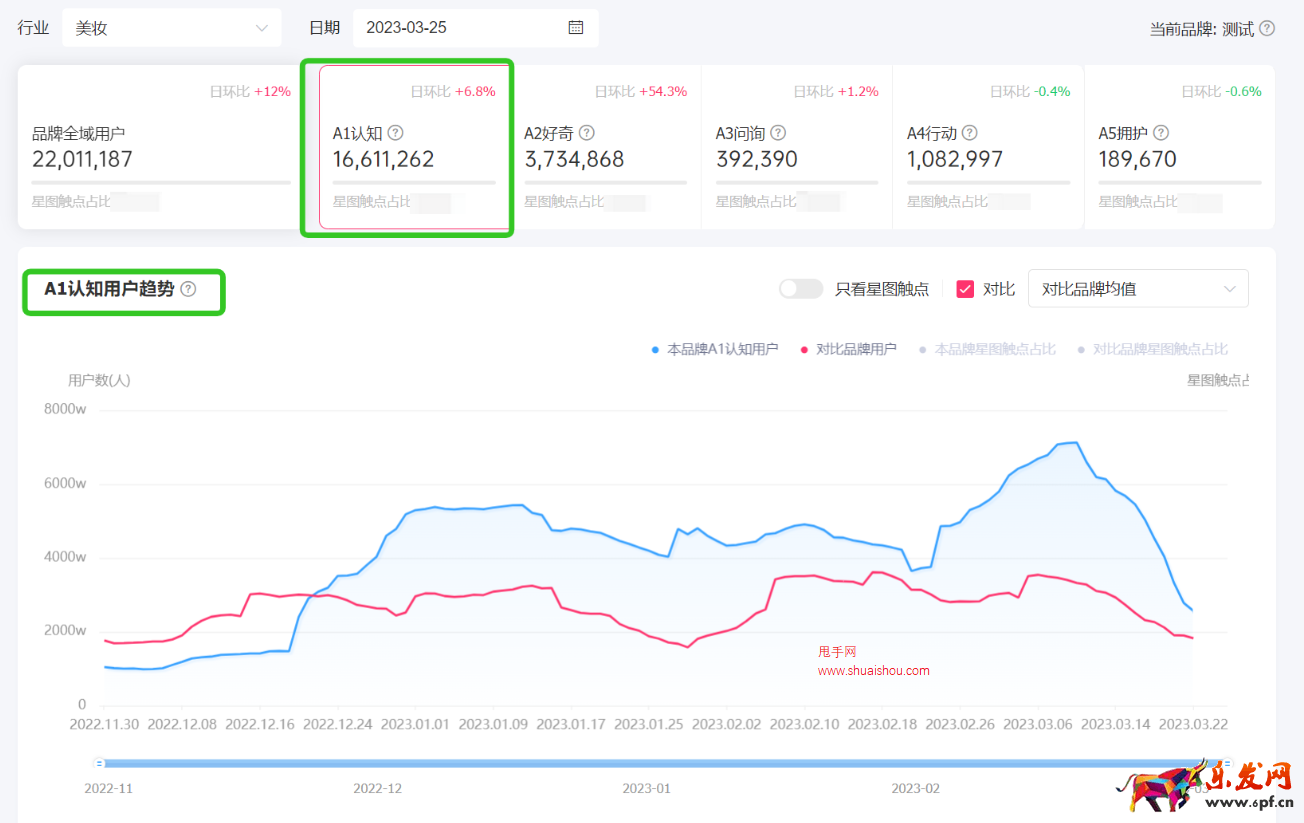Screen dimensions: 1304x823
Task: Open the calendar icon in date field
Action: point(576,28)
